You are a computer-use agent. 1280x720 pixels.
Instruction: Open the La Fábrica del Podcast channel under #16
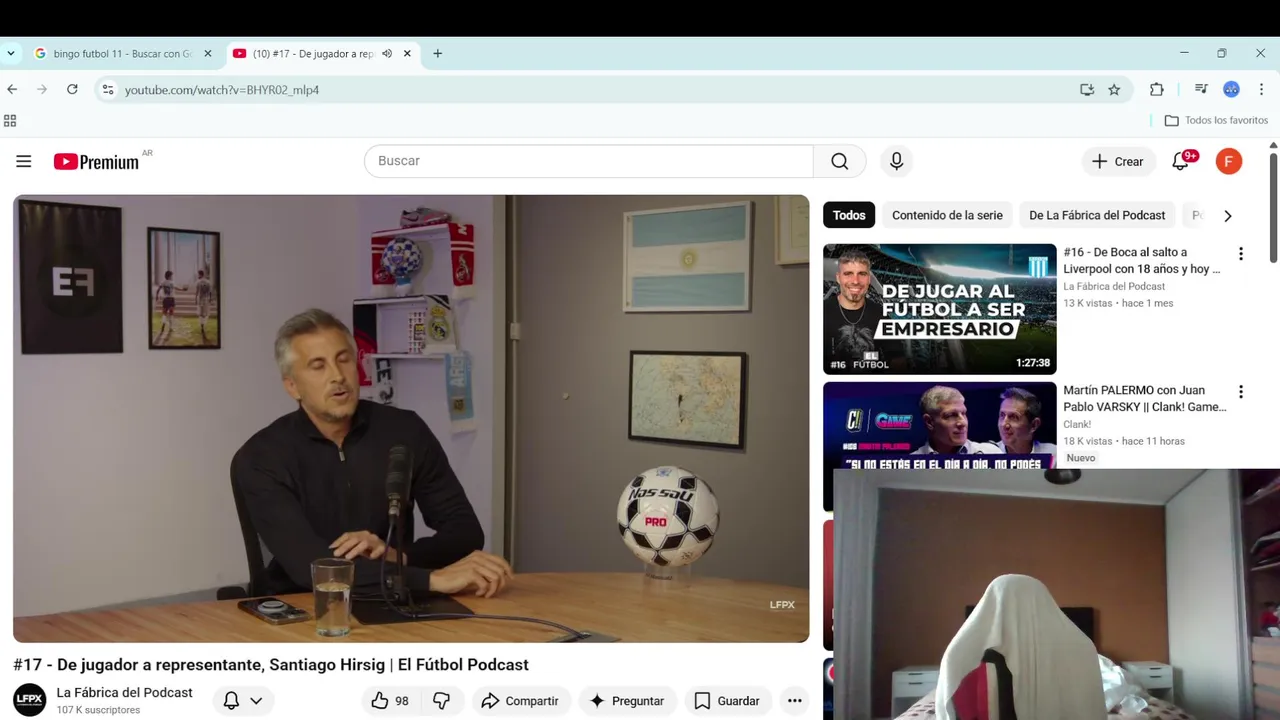[1114, 286]
